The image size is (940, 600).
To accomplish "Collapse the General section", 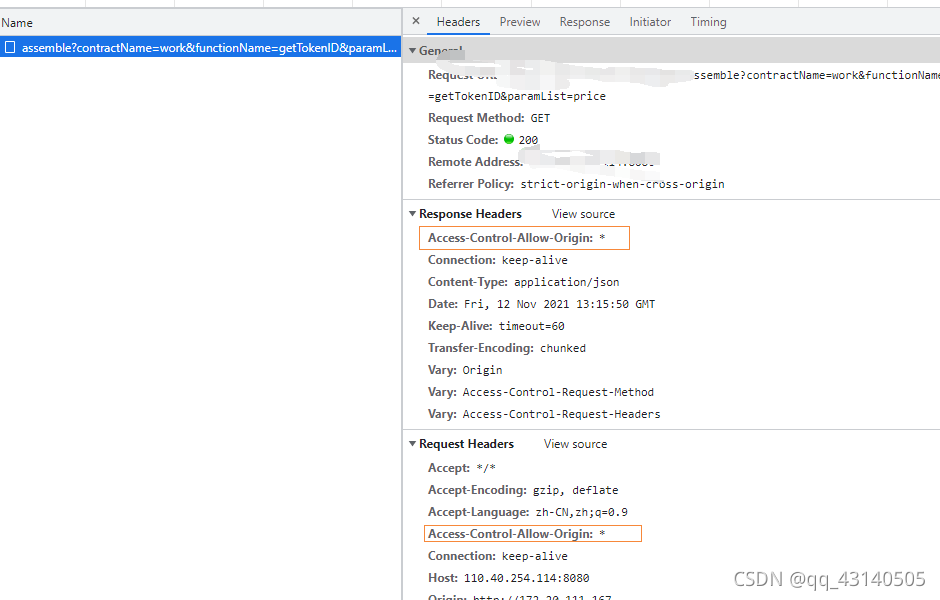I will (x=412, y=50).
